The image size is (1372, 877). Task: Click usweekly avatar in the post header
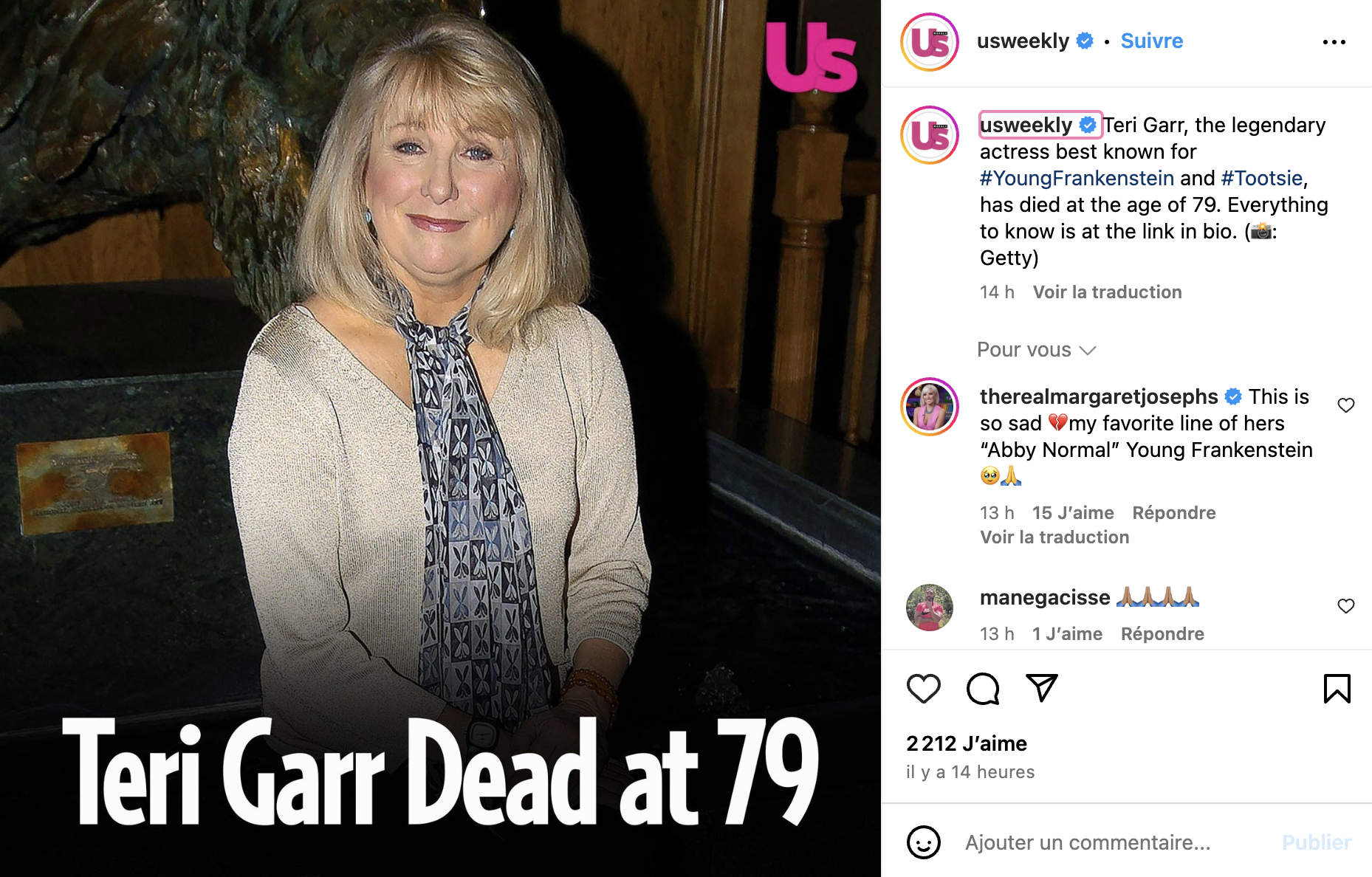(x=929, y=42)
